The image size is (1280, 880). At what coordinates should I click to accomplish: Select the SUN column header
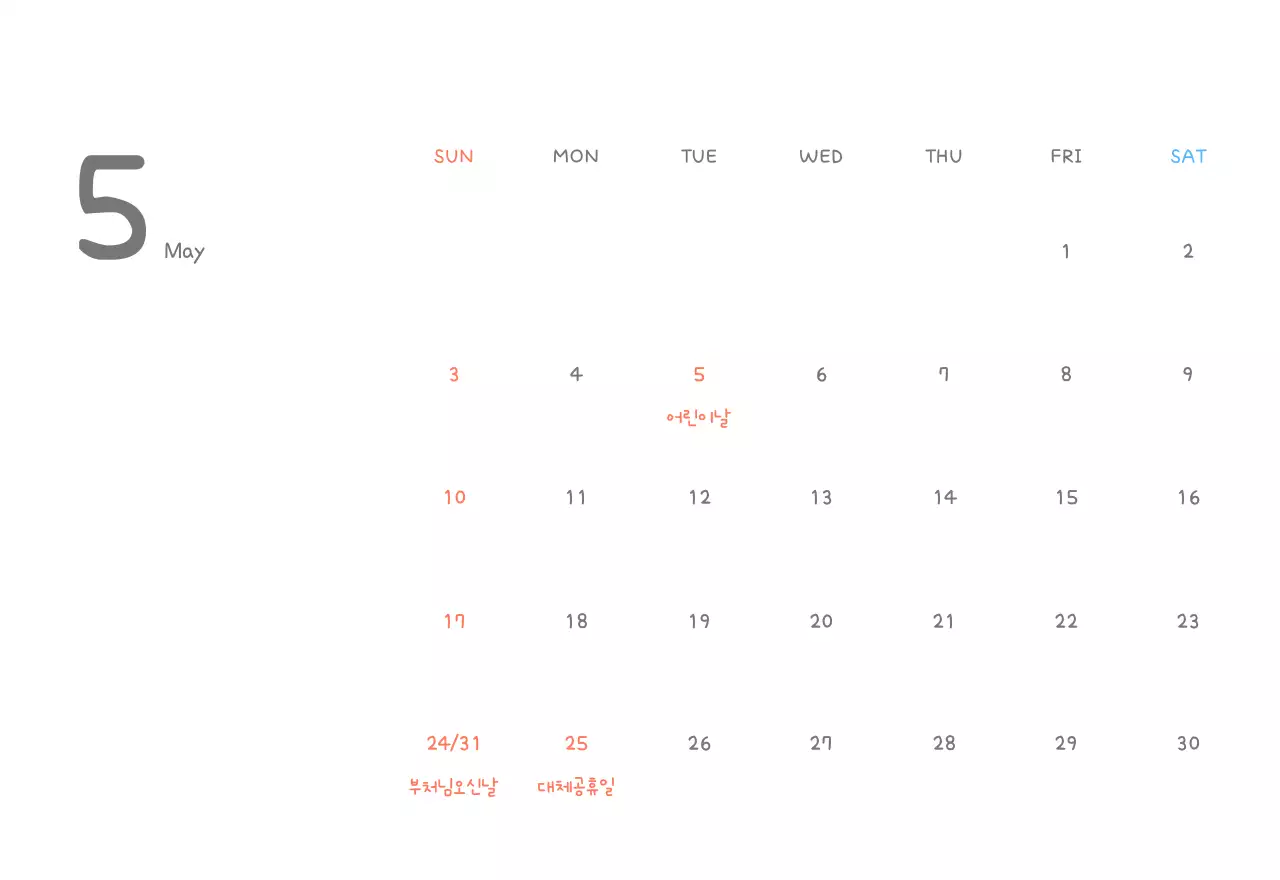tap(454, 156)
